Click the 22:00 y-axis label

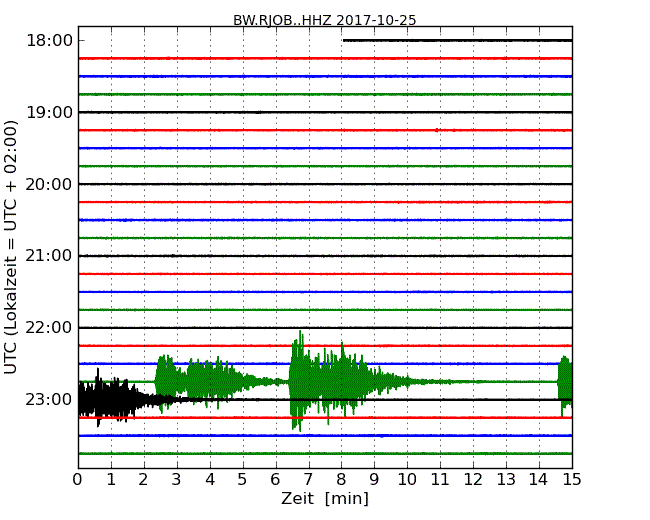(x=49, y=328)
